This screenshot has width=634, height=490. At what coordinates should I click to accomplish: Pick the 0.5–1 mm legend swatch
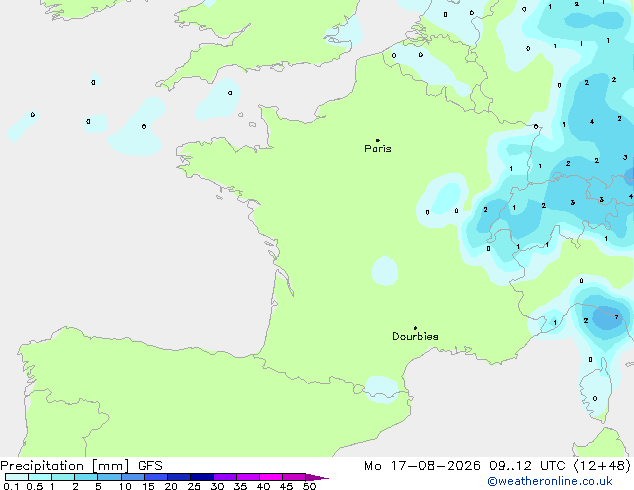click(x=40, y=477)
